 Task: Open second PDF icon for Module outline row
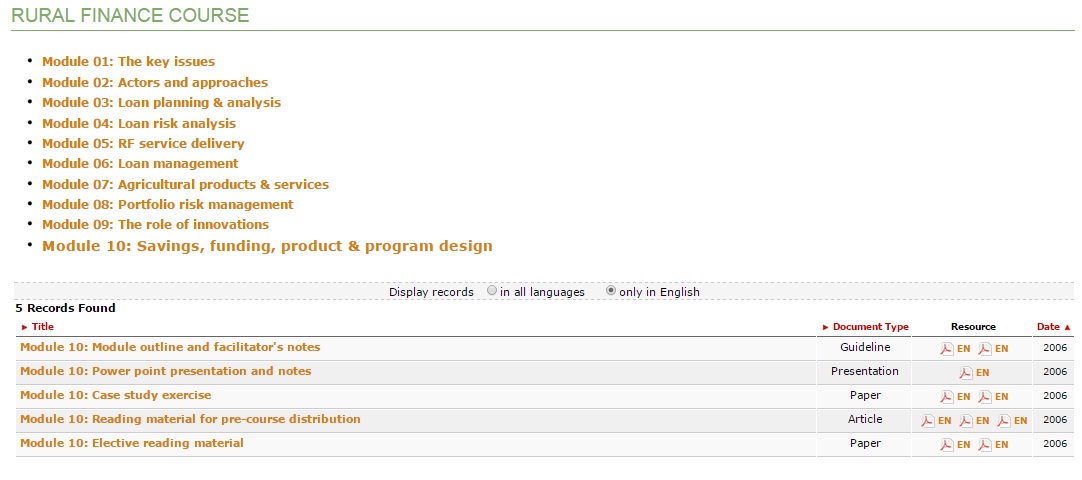point(984,349)
